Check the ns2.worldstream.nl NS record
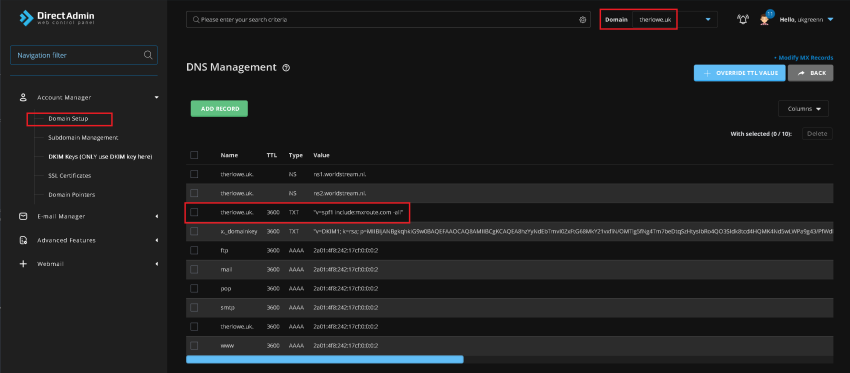The width and height of the screenshot is (850, 373). coord(194,193)
